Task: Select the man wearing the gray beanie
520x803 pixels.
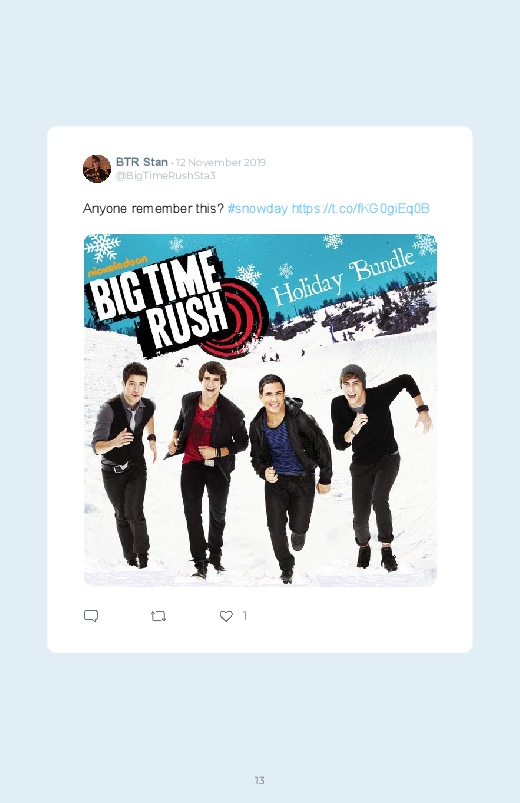Action: point(377,466)
